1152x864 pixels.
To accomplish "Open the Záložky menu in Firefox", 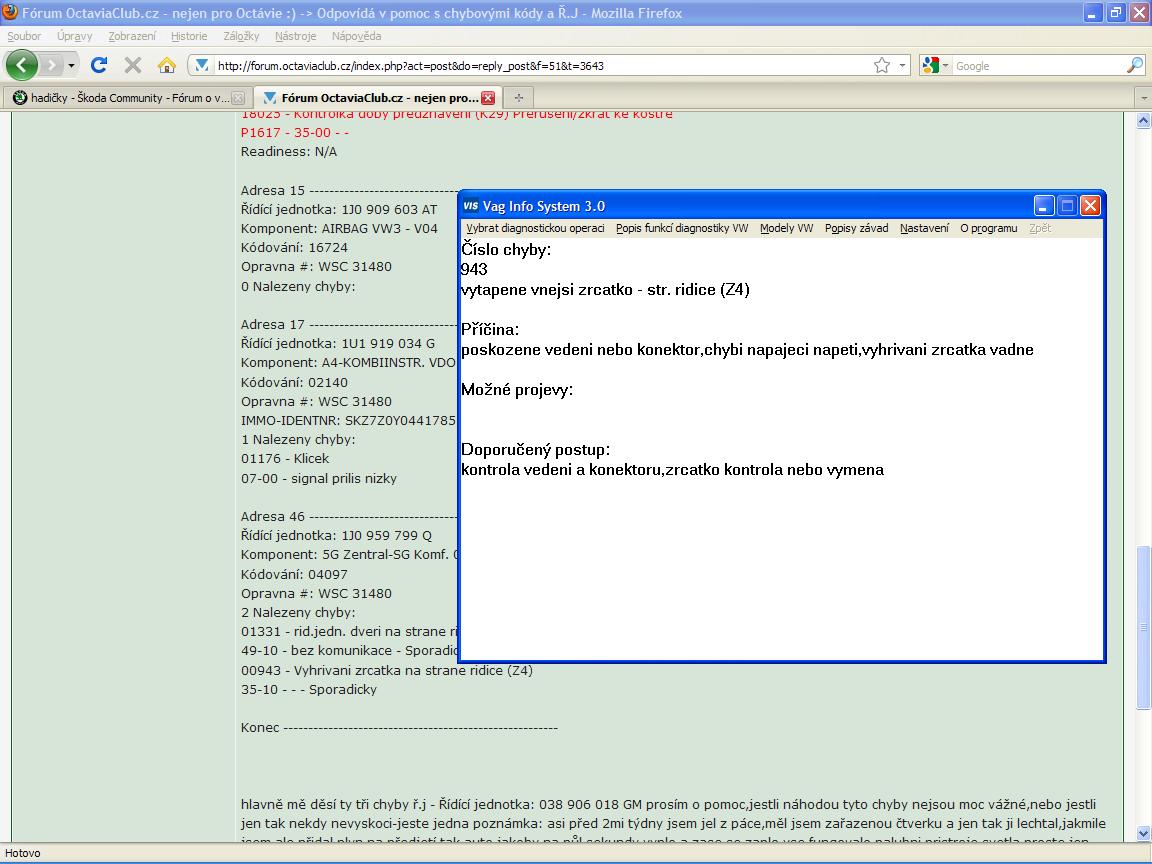I will click(x=241, y=36).
